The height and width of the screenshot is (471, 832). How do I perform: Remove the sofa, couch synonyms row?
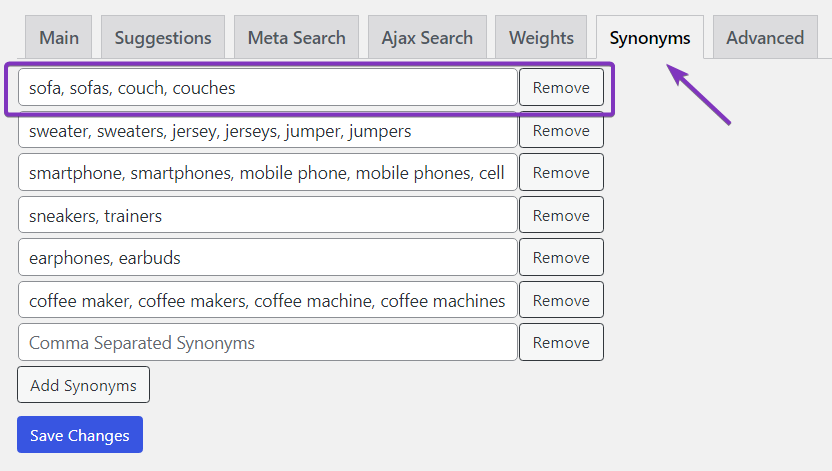pos(561,88)
